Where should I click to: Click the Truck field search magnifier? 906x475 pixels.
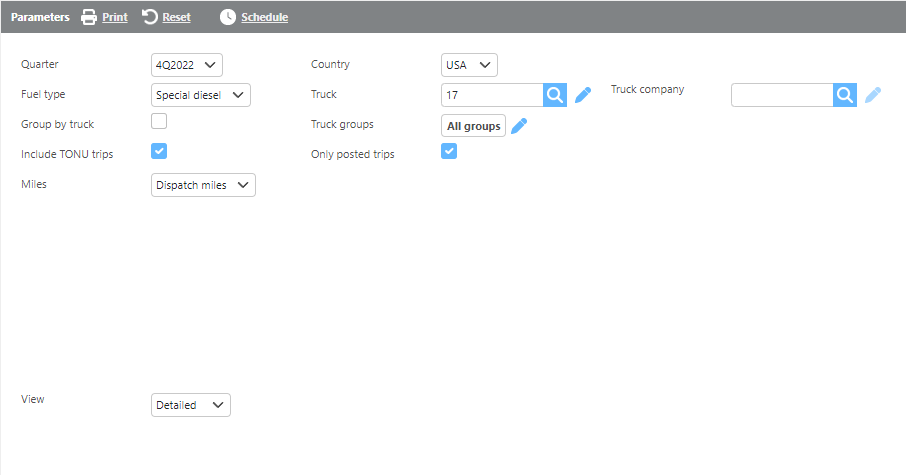[555, 95]
